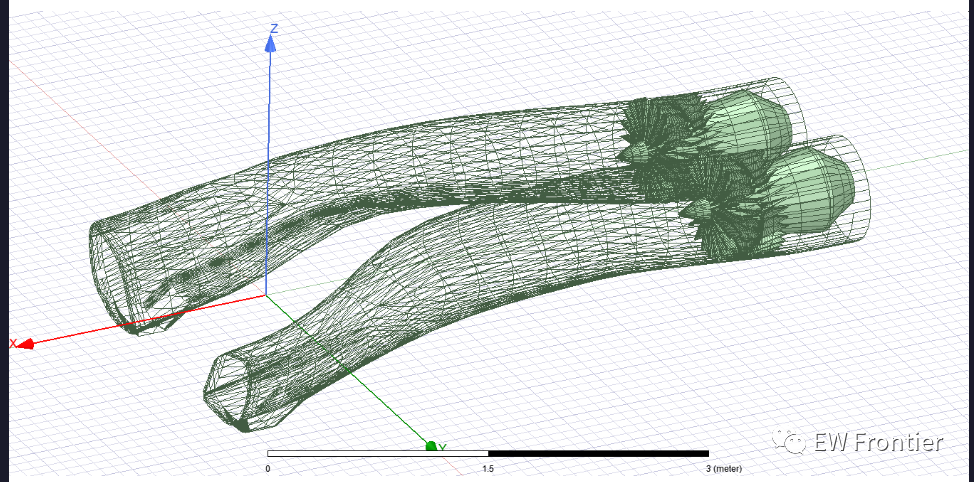The image size is (974, 482).
Task: Click the white half of scale bar
Action: [378, 453]
